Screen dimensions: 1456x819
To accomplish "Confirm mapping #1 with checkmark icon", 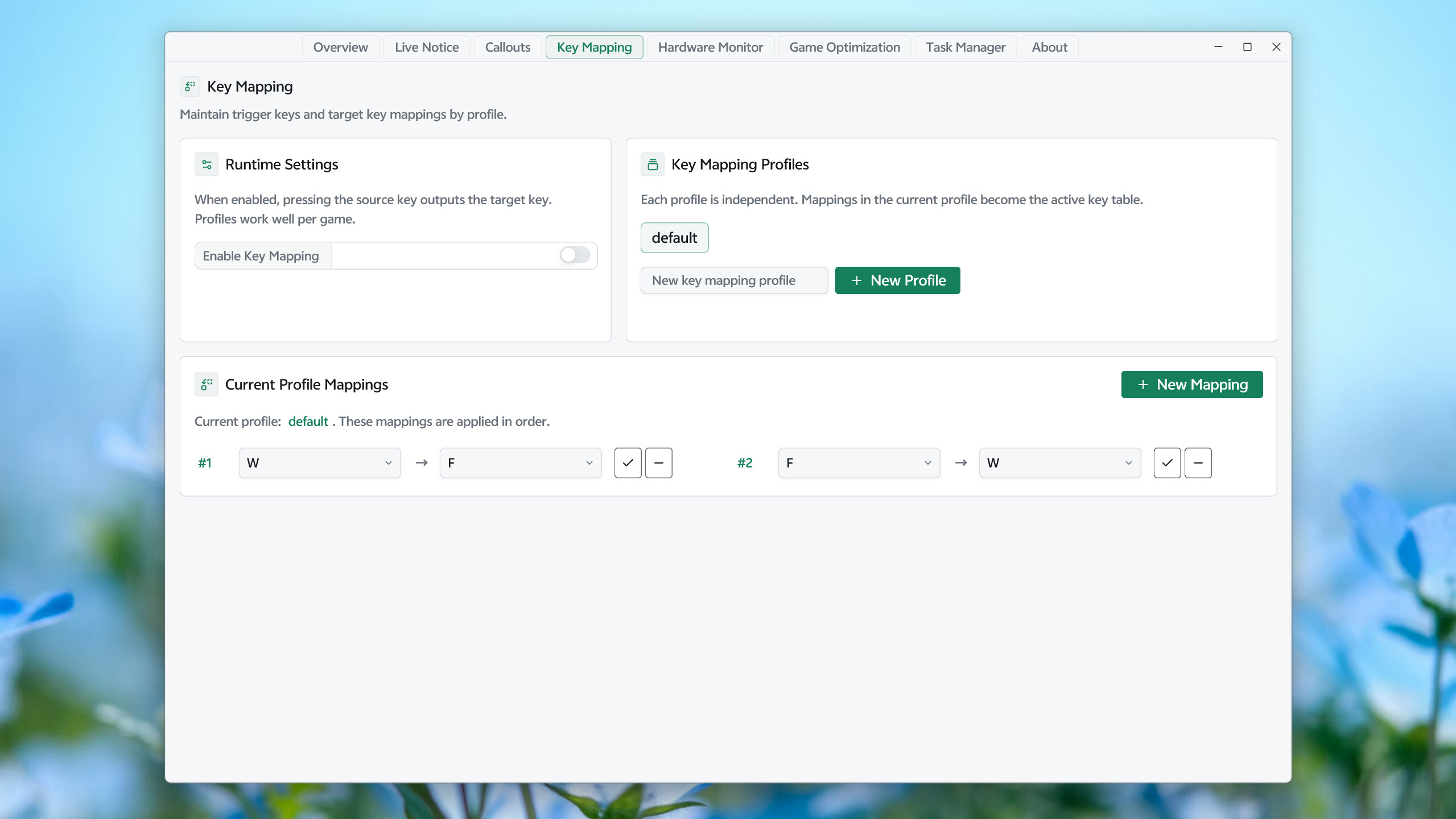I will pos(628,463).
